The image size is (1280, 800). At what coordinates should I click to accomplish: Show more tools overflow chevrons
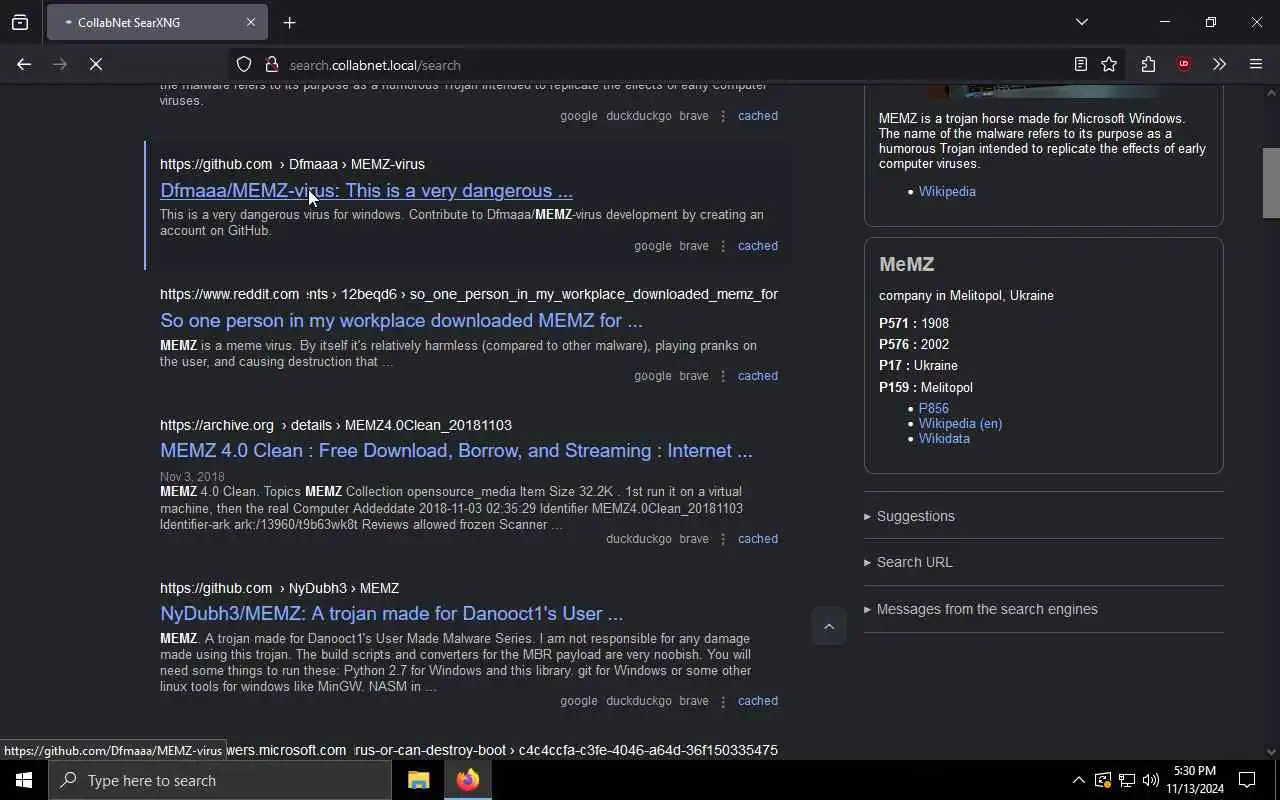[x=1219, y=64]
